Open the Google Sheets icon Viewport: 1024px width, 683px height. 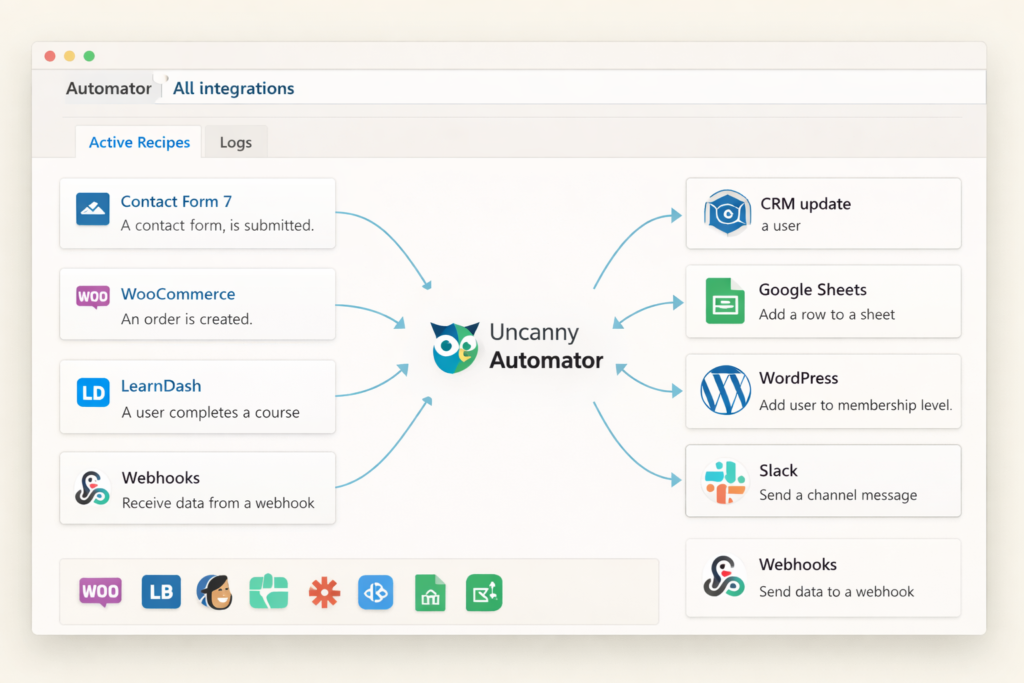(723, 301)
